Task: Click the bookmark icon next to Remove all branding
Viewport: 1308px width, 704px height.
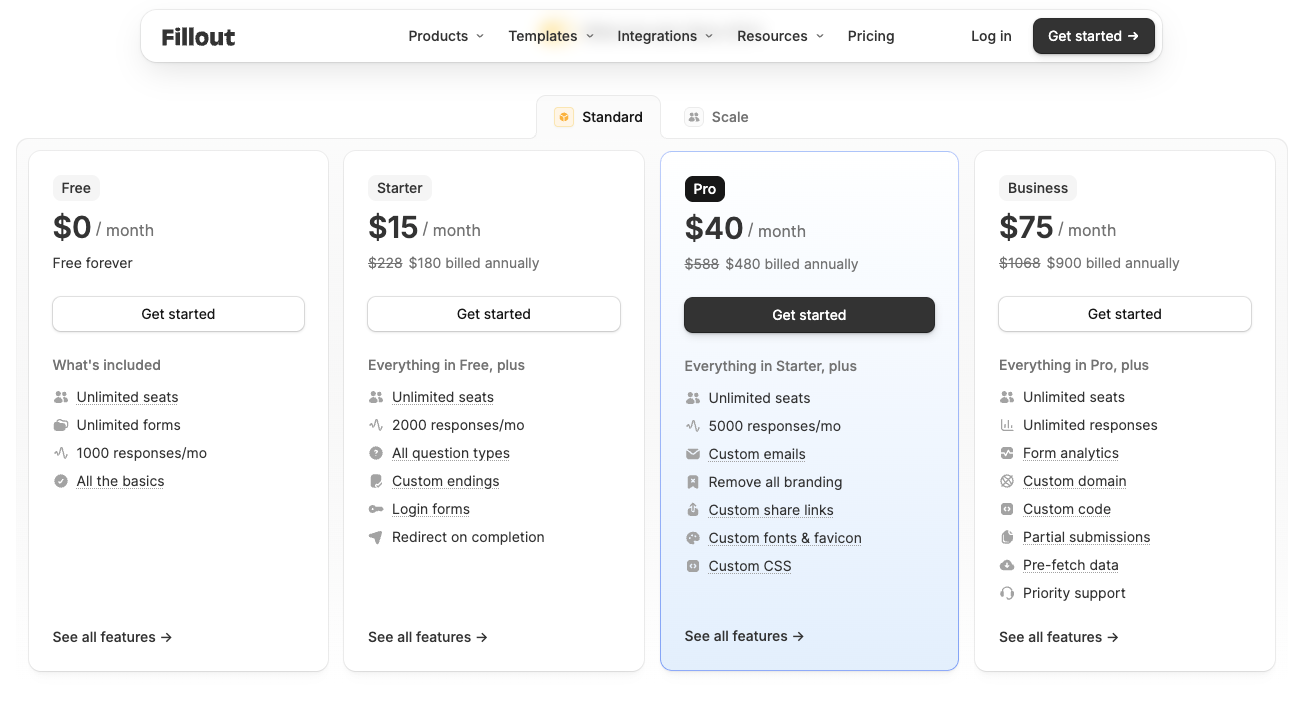Action: click(x=692, y=482)
